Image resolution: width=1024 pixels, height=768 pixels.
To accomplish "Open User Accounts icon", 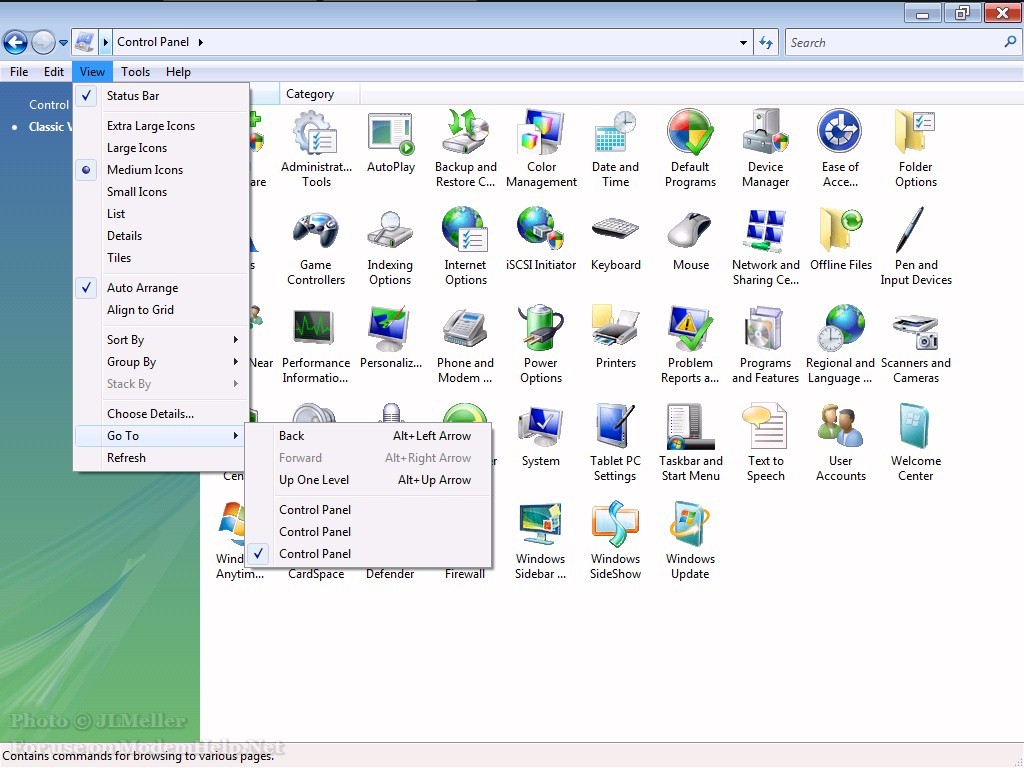I will (x=840, y=442).
